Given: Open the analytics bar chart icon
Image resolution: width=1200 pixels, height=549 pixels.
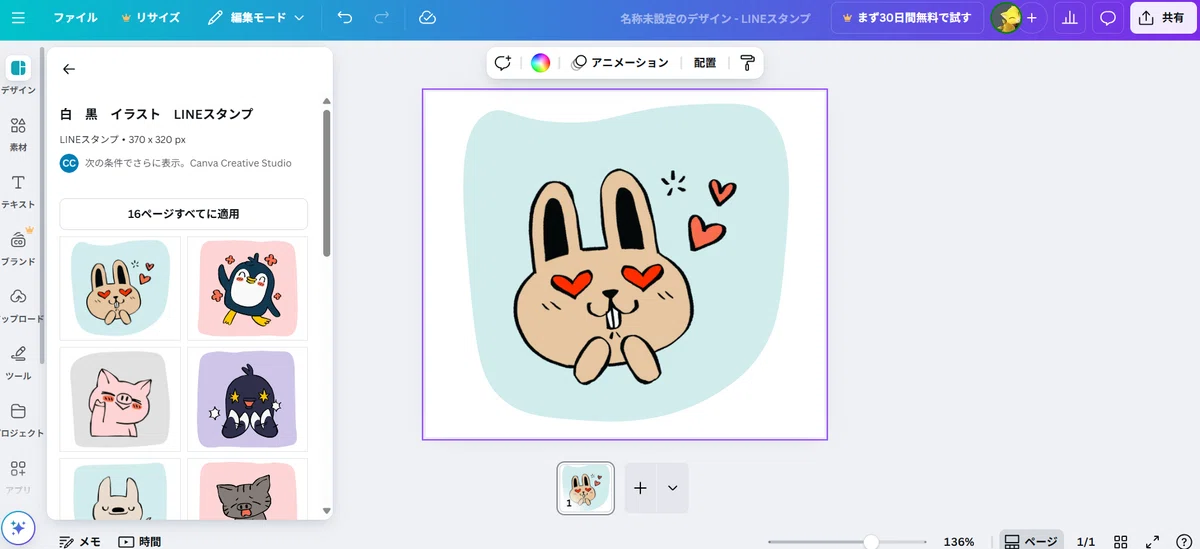Looking at the screenshot, I should pyautogui.click(x=1071, y=18).
